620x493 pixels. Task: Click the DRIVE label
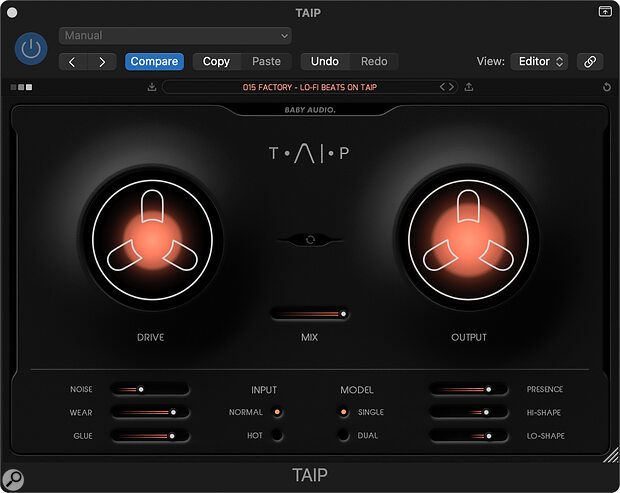pyautogui.click(x=151, y=337)
